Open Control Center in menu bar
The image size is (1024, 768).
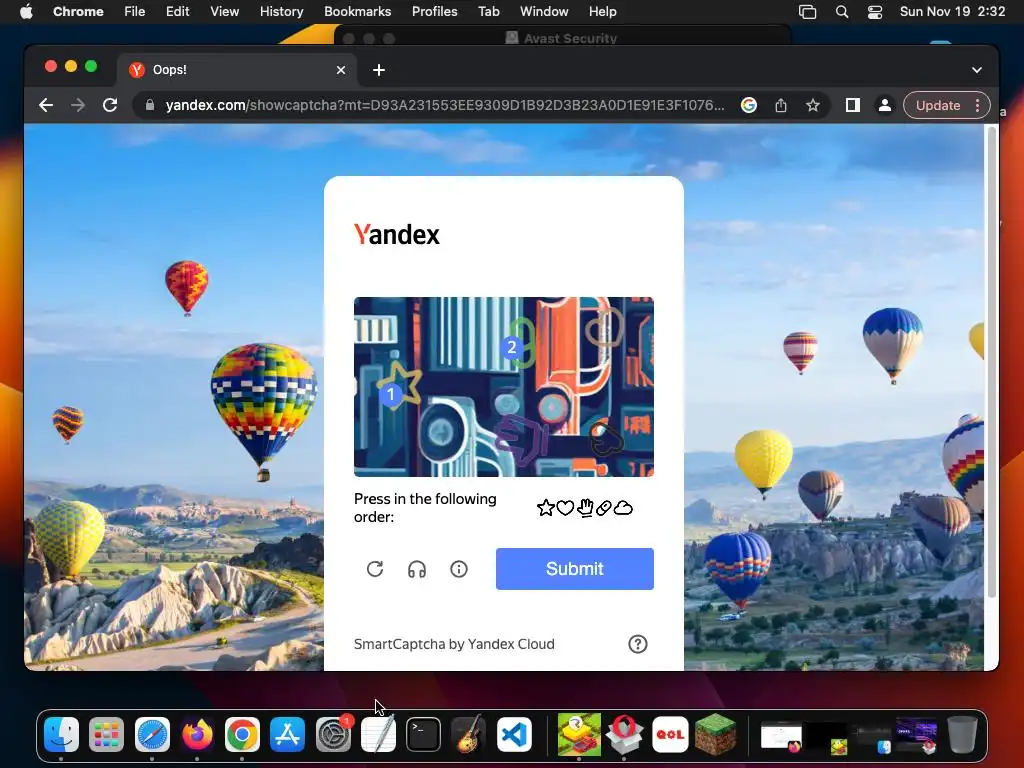(874, 12)
